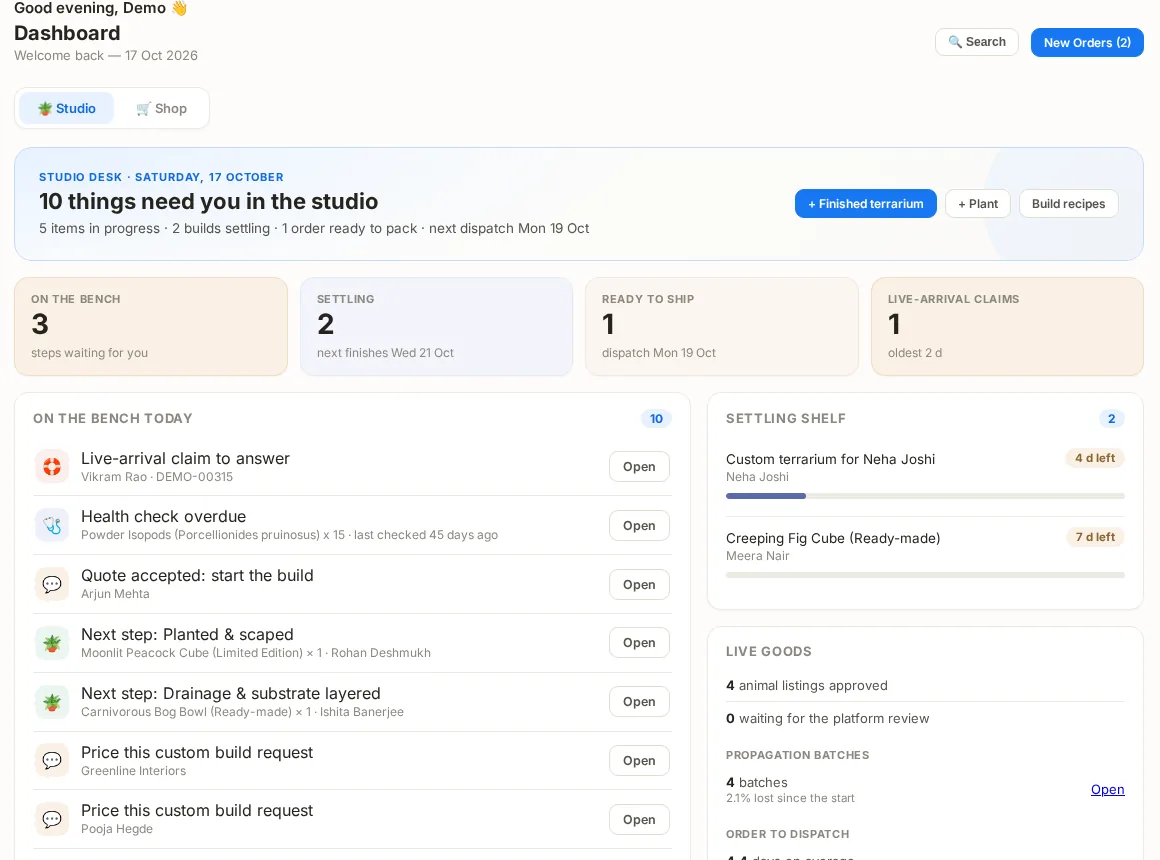Open the Greenline Interiors build request
The image size is (1160, 860).
639,761
